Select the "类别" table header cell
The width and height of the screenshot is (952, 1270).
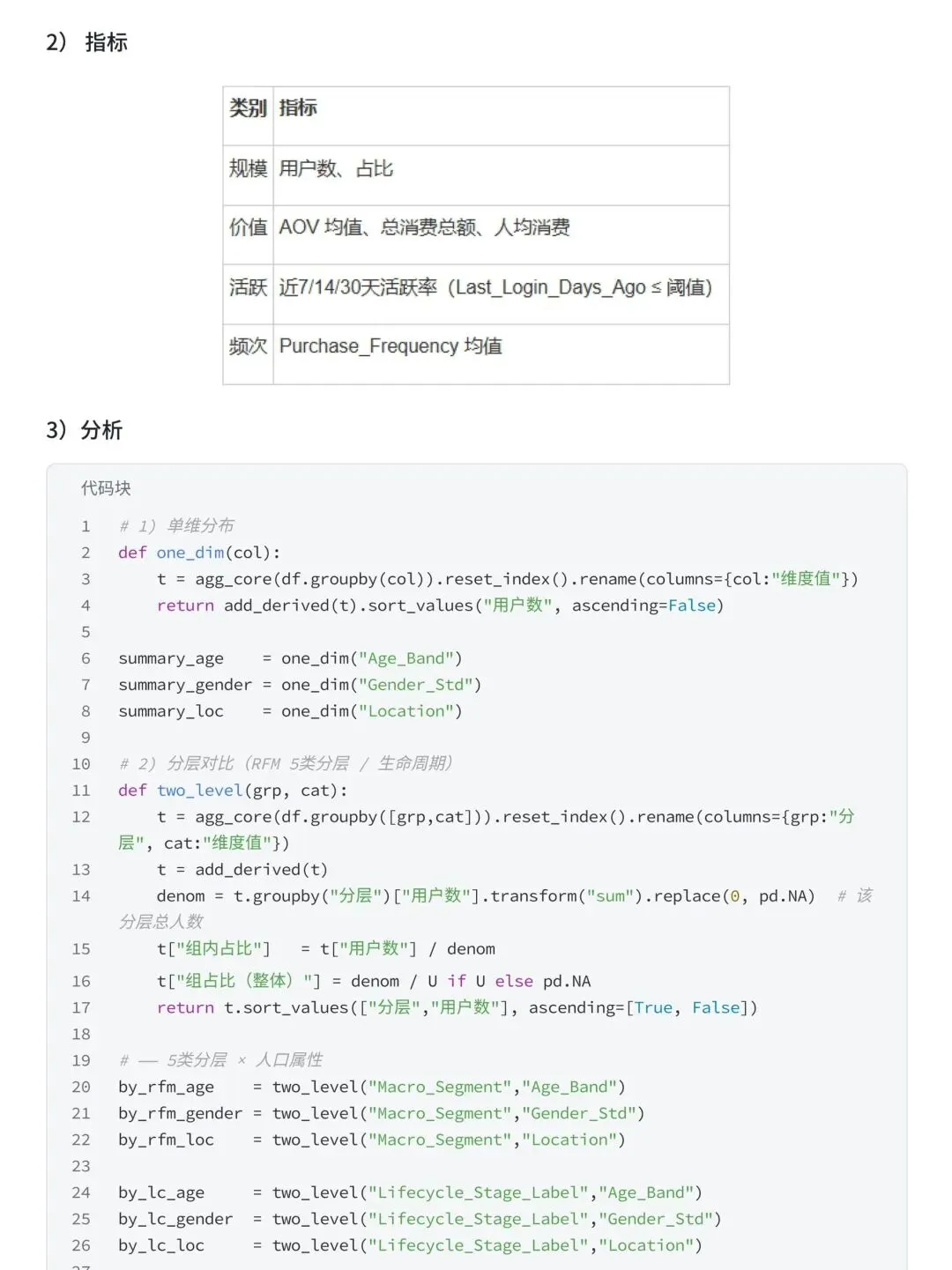(248, 108)
